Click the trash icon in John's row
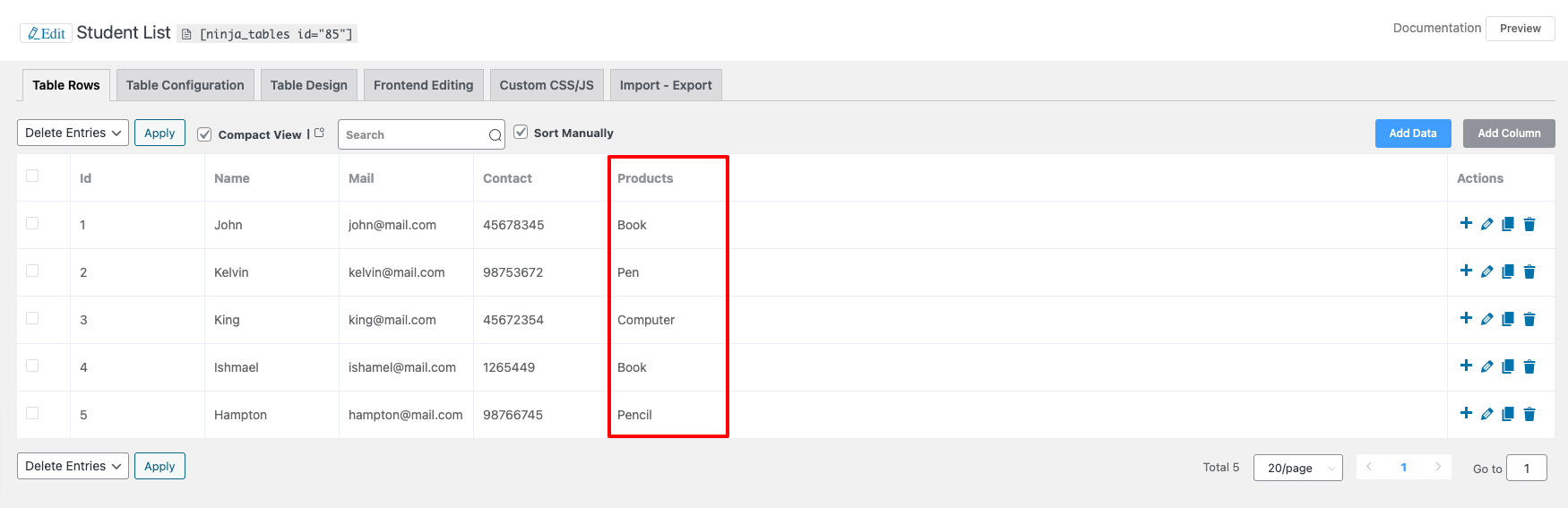This screenshot has height=508, width=1568. pos(1529,224)
